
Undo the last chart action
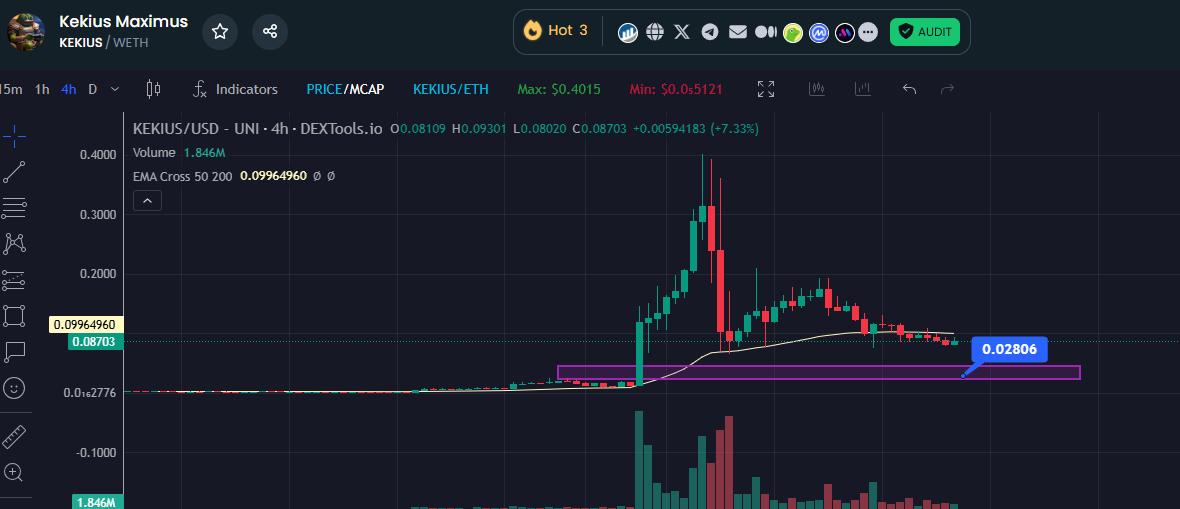(909, 89)
